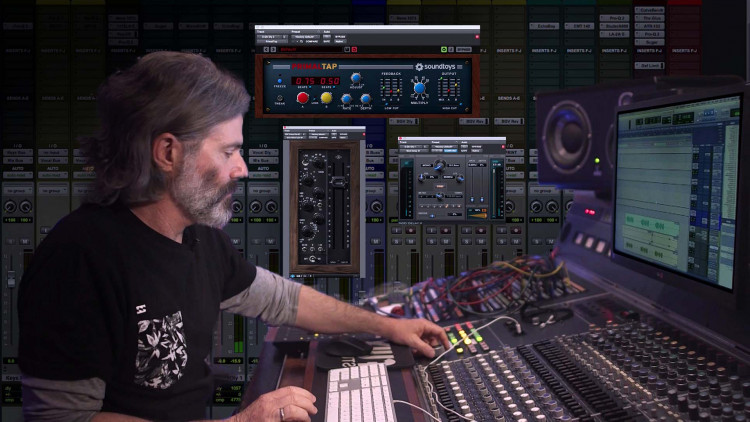Open the CurveBender insert

(650, 10)
